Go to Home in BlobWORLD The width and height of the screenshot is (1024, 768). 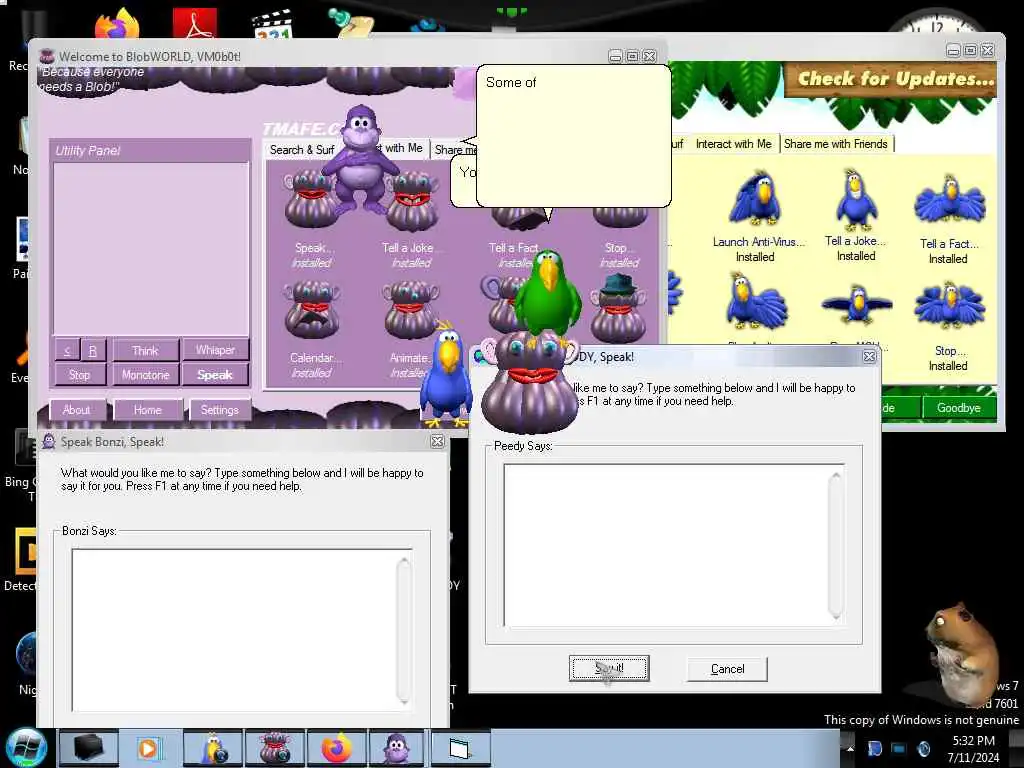pos(148,410)
